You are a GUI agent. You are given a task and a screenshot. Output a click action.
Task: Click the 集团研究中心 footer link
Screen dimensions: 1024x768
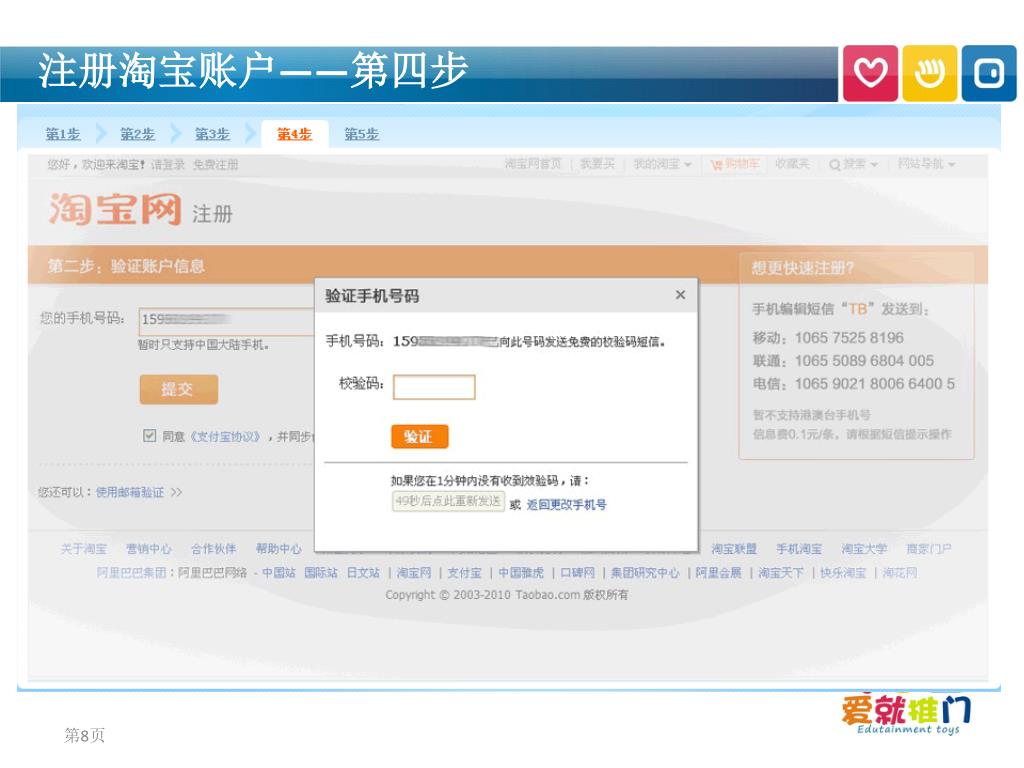[645, 573]
